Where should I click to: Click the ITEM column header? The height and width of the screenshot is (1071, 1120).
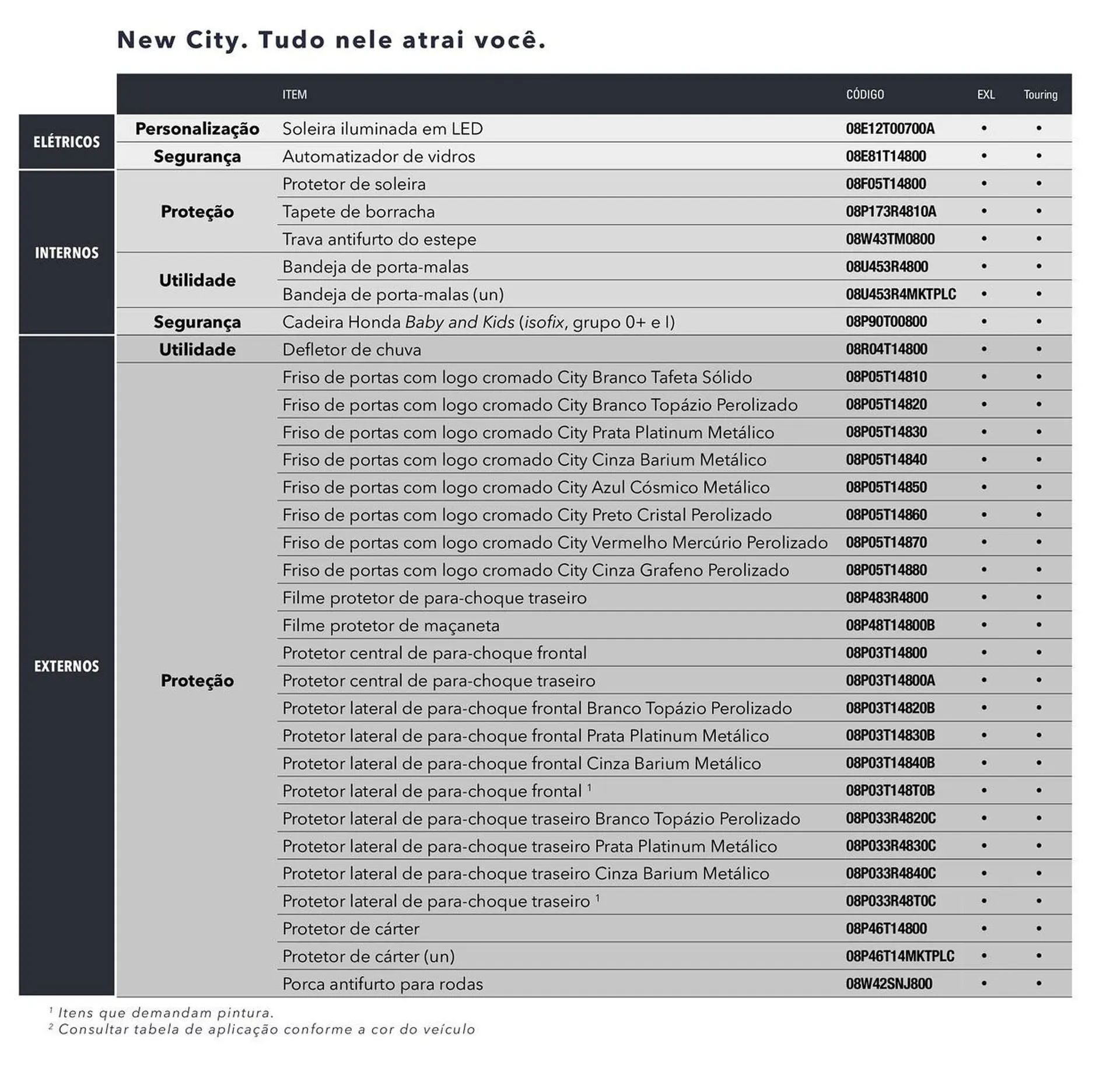295,94
